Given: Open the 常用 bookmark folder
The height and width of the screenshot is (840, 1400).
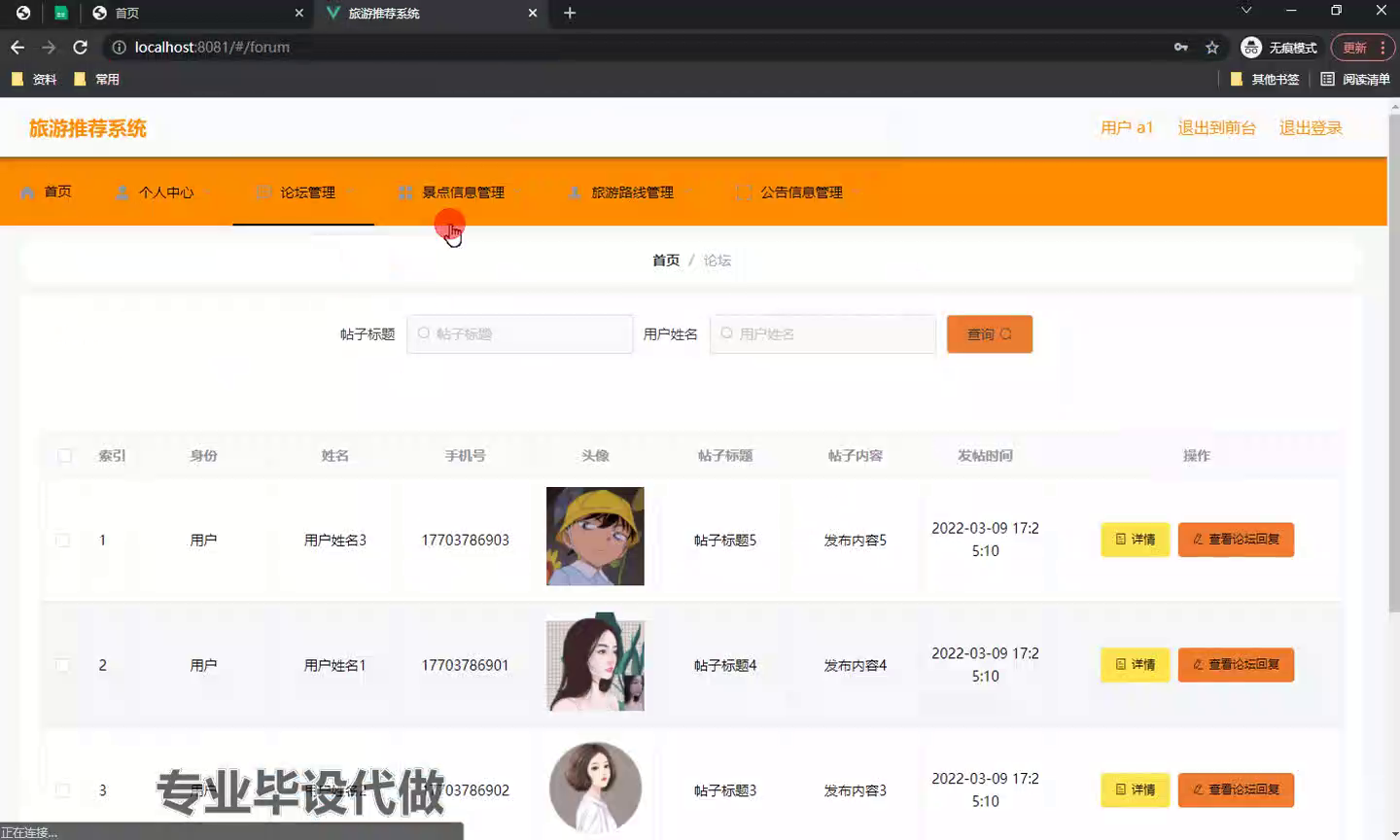Looking at the screenshot, I should click(x=96, y=80).
